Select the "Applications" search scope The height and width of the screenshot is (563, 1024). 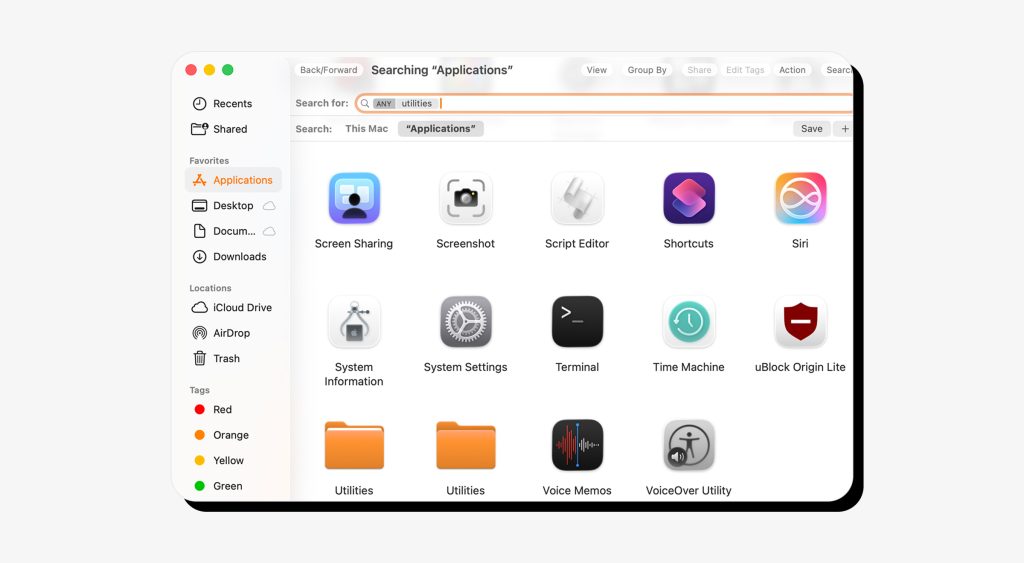pos(440,129)
